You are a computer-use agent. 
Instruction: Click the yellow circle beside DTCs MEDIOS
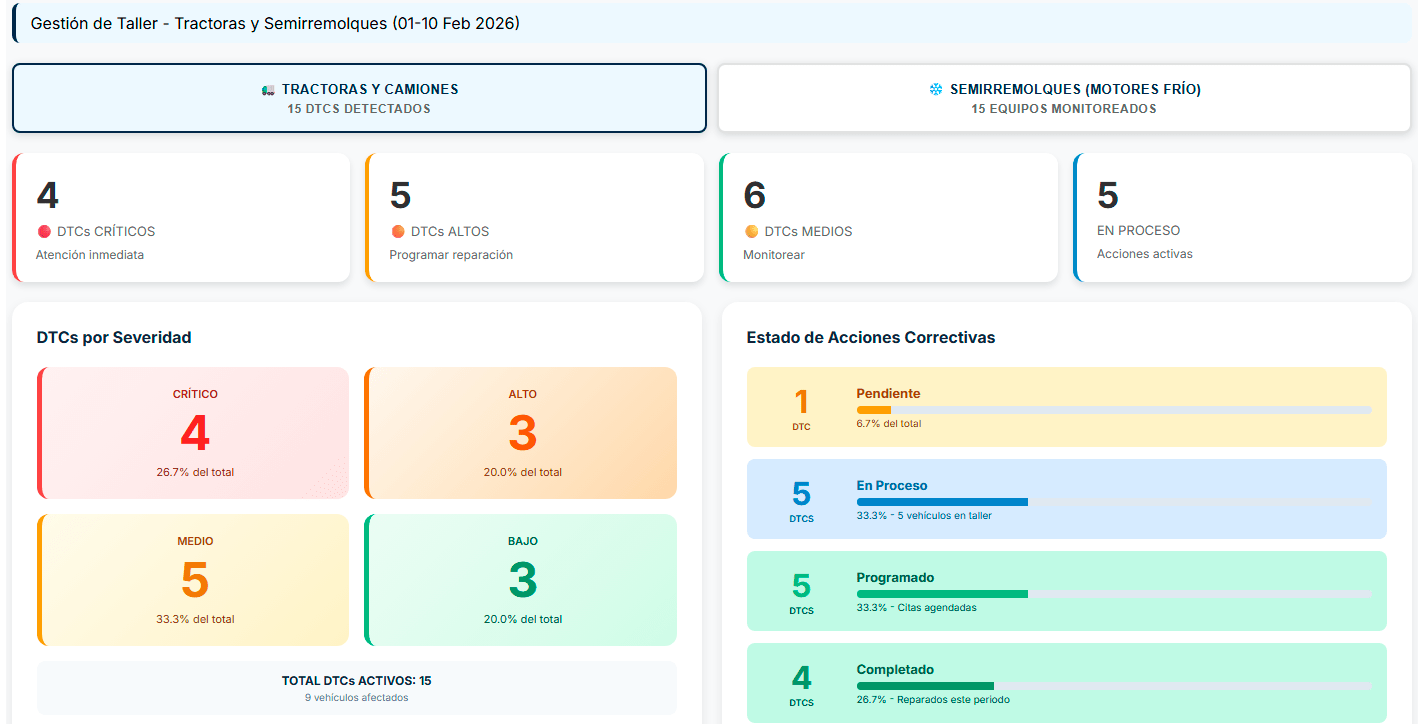point(752,232)
